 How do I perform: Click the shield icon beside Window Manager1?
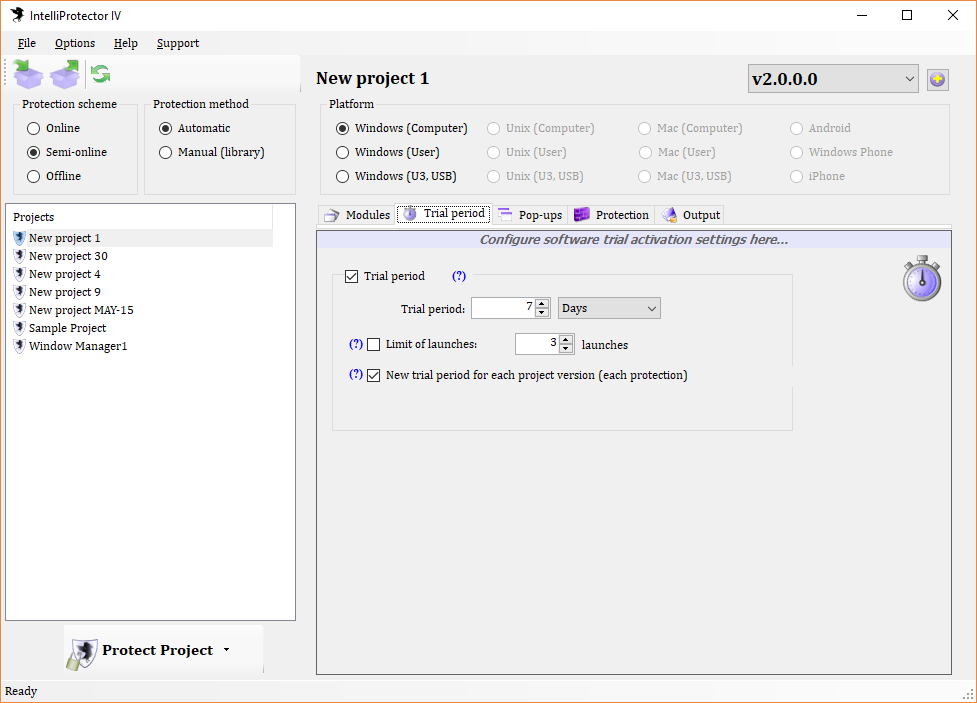click(x=19, y=346)
